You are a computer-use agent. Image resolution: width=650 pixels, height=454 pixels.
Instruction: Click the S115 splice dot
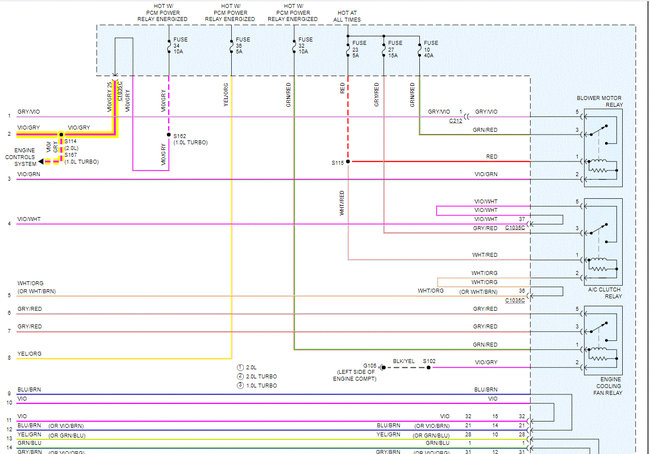pos(348,161)
